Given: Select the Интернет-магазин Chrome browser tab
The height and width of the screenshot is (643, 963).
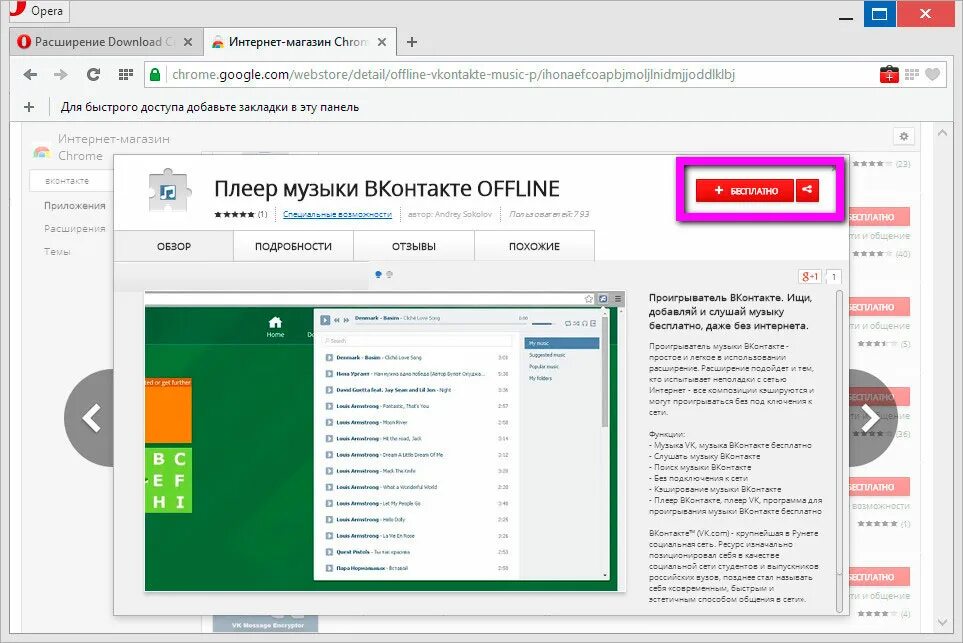Looking at the screenshot, I should tap(298, 42).
